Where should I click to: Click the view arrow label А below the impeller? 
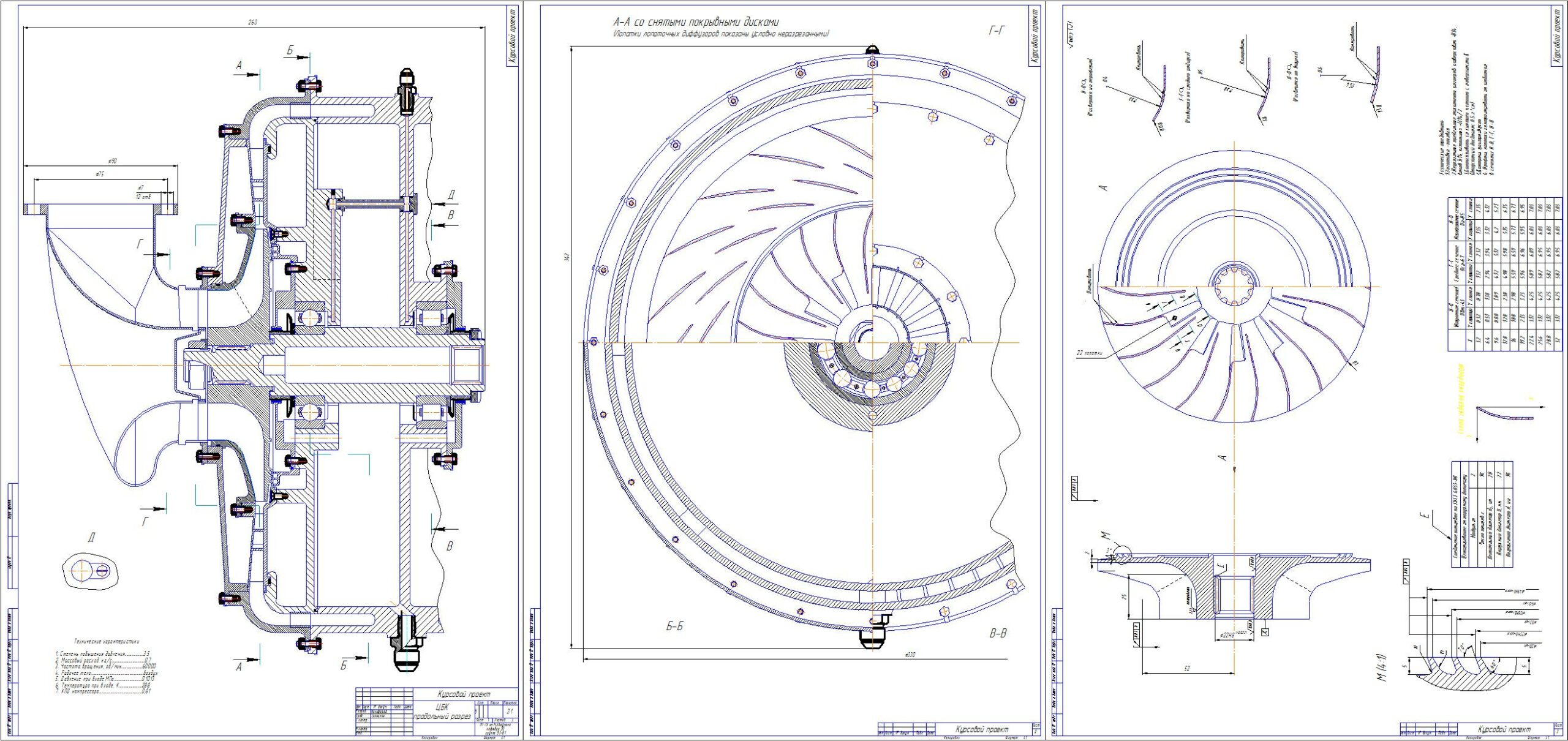pos(1223,457)
